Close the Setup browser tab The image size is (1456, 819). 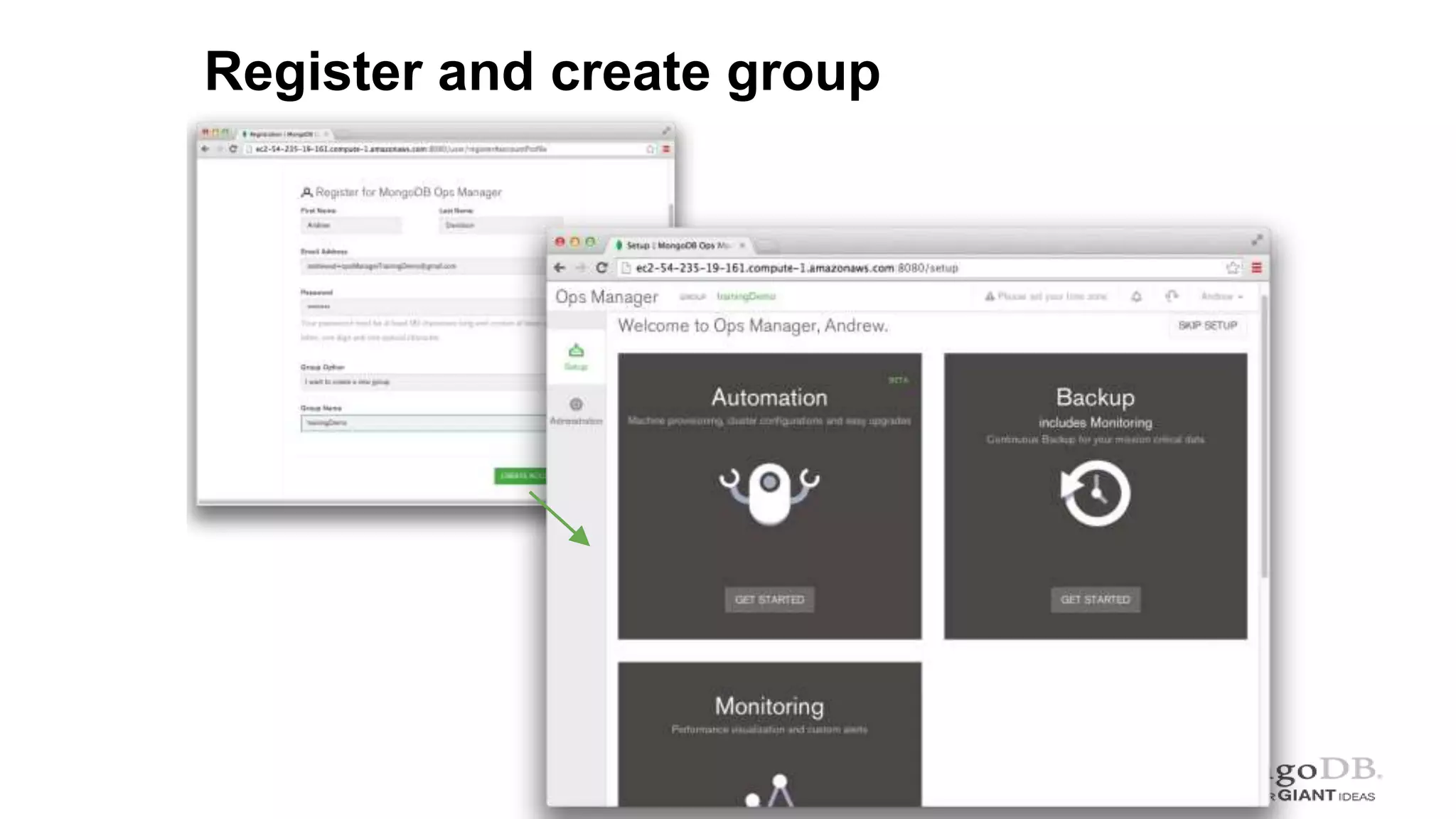[x=742, y=245]
